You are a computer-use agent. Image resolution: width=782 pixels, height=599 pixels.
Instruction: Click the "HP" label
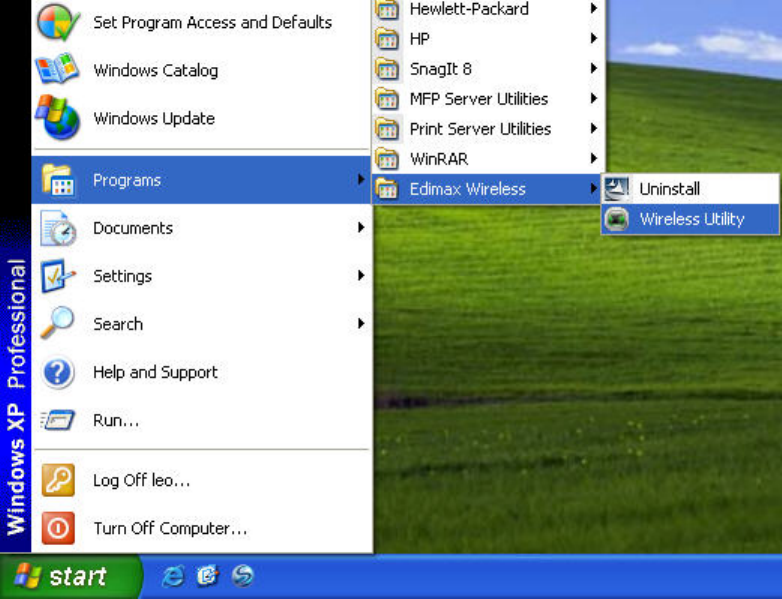click(x=419, y=39)
